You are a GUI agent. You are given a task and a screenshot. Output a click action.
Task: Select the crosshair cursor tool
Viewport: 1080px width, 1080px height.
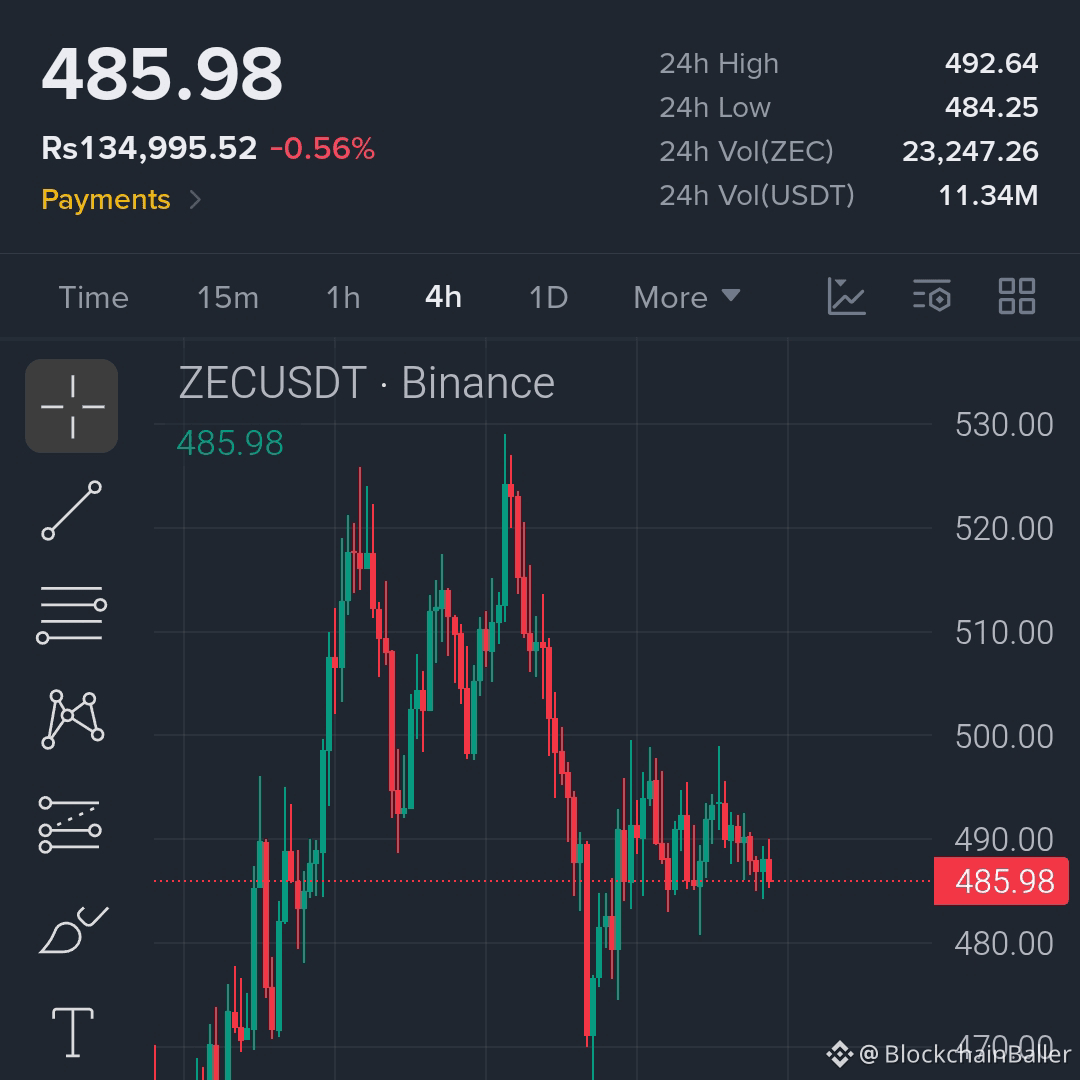pos(72,406)
